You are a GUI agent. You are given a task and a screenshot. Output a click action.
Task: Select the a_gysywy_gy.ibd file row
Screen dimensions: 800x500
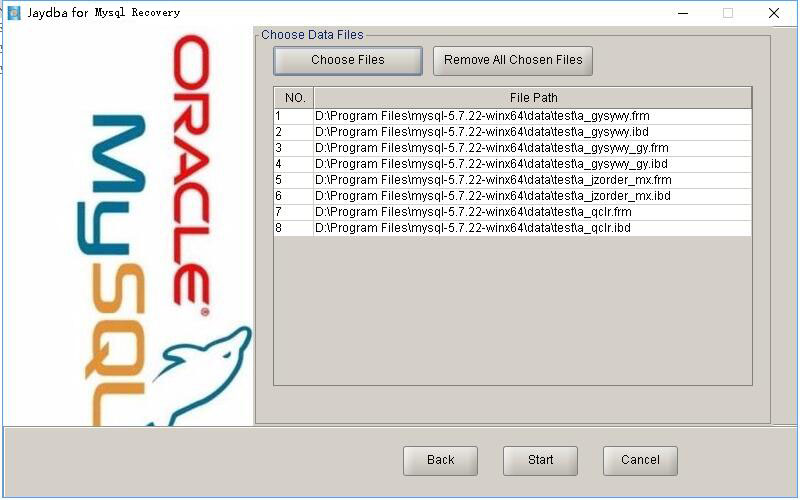[x=513, y=164]
